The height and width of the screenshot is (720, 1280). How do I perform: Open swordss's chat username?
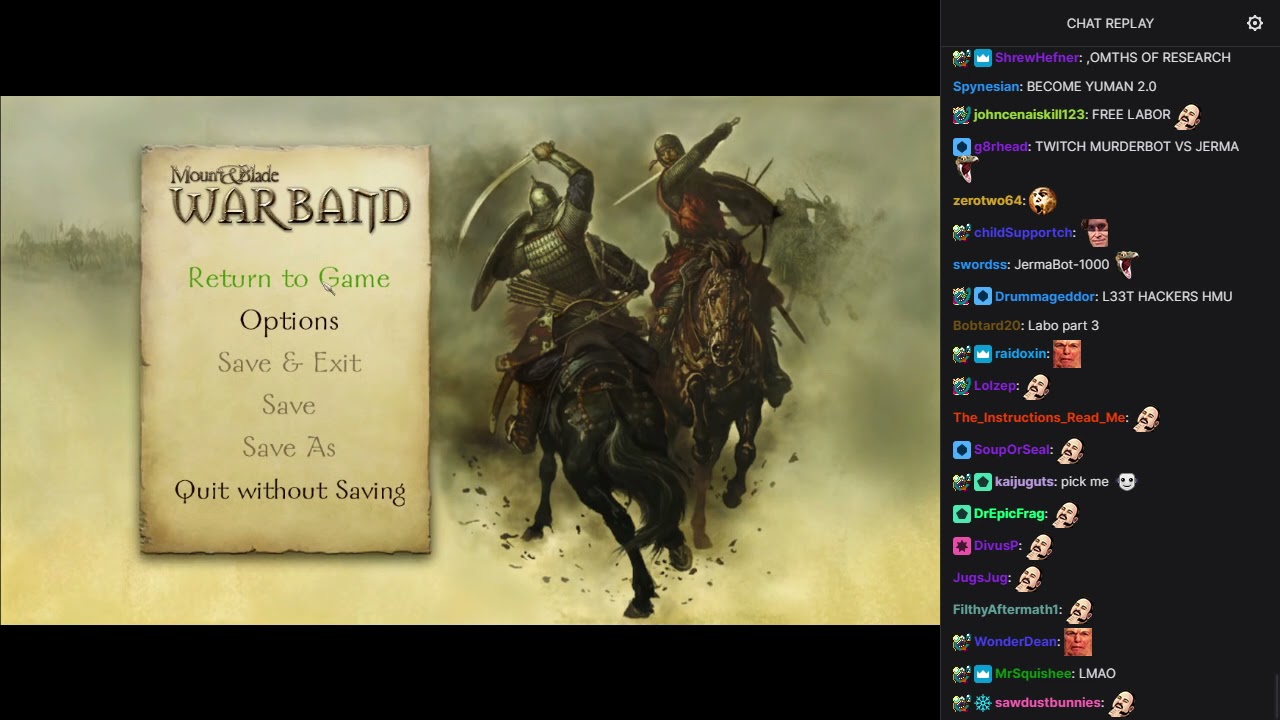pos(980,265)
